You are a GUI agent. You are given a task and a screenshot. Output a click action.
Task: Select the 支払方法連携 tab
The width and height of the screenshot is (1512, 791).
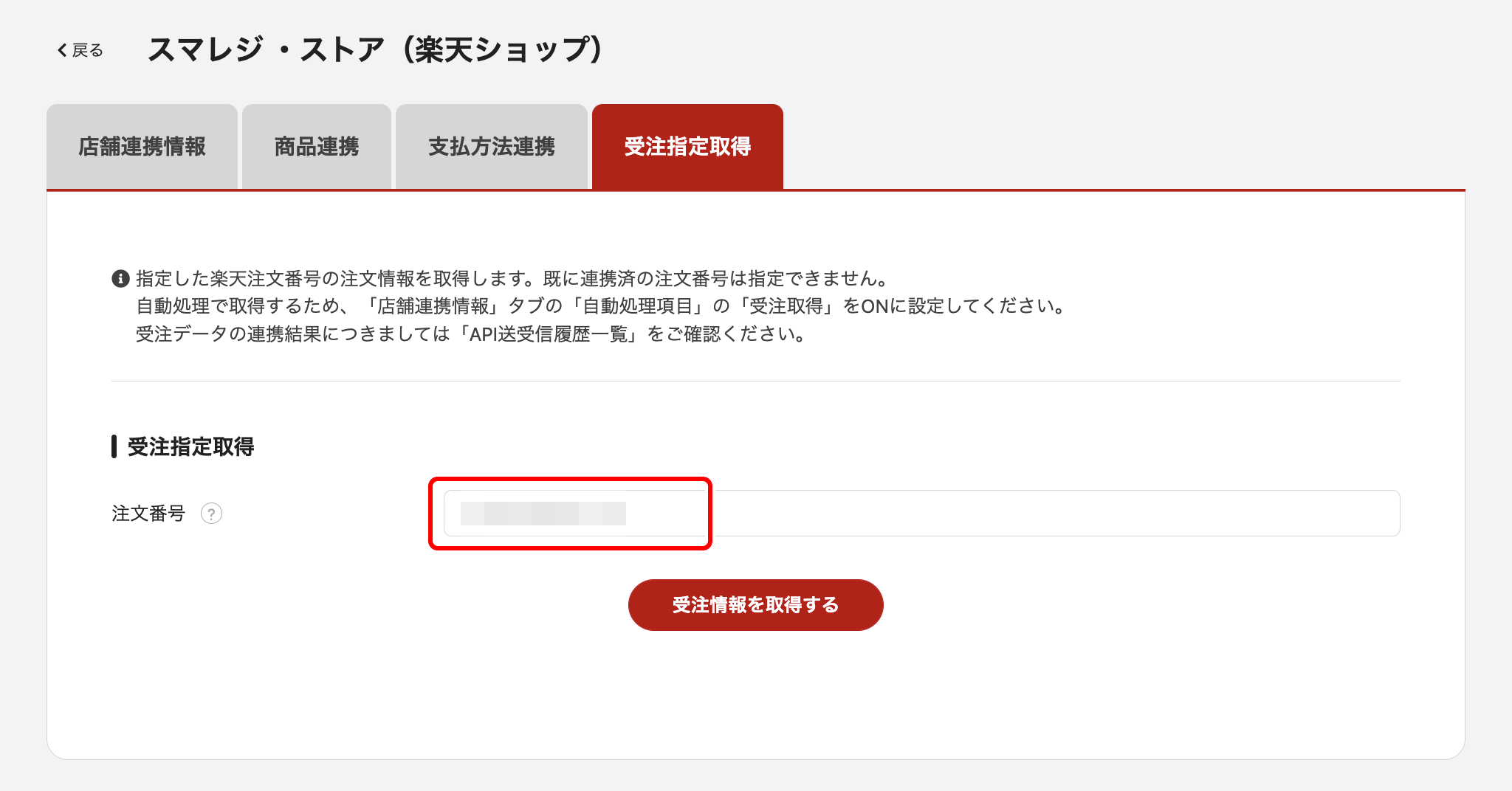[x=492, y=147]
